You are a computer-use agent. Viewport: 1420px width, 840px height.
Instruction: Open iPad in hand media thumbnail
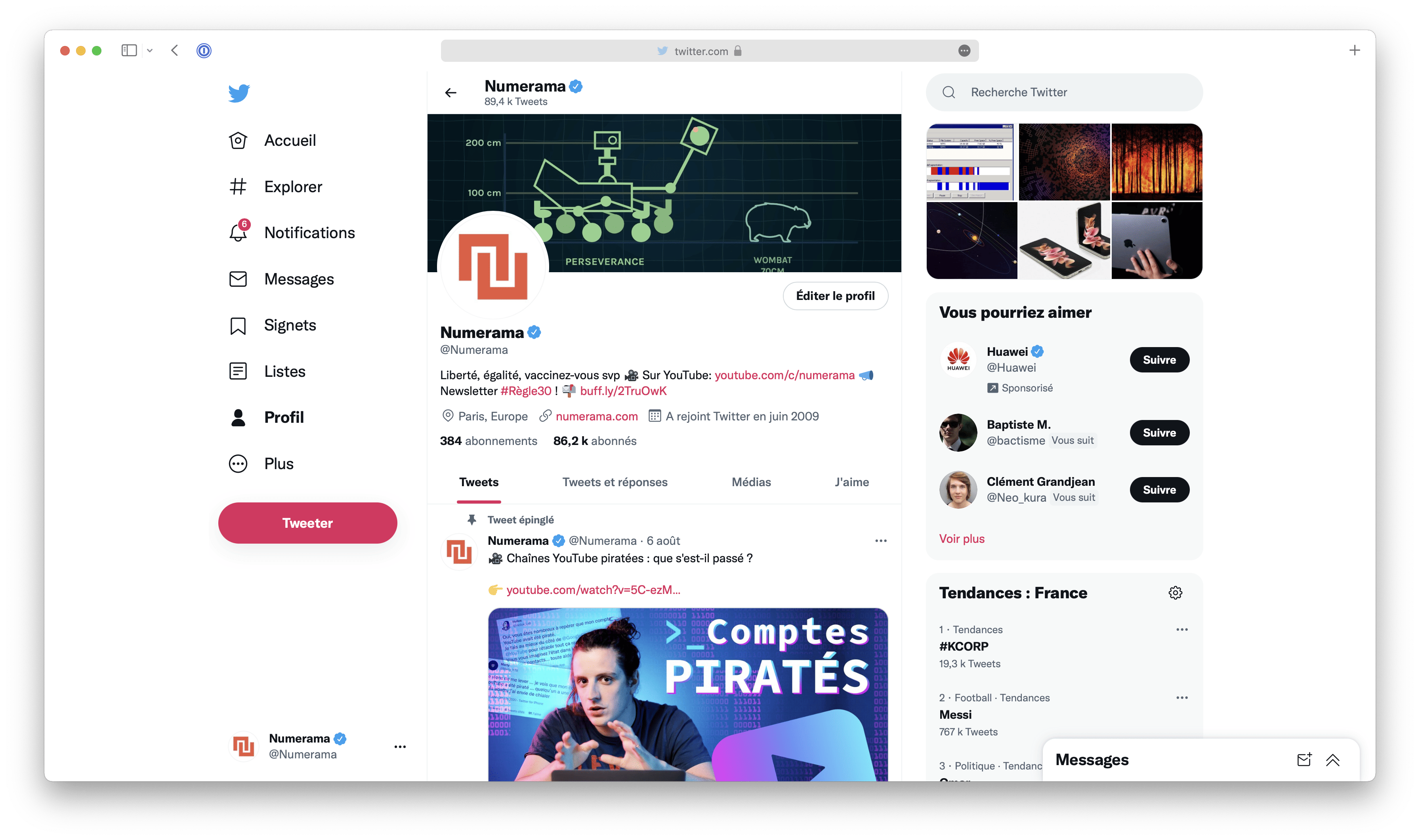click(x=1157, y=241)
